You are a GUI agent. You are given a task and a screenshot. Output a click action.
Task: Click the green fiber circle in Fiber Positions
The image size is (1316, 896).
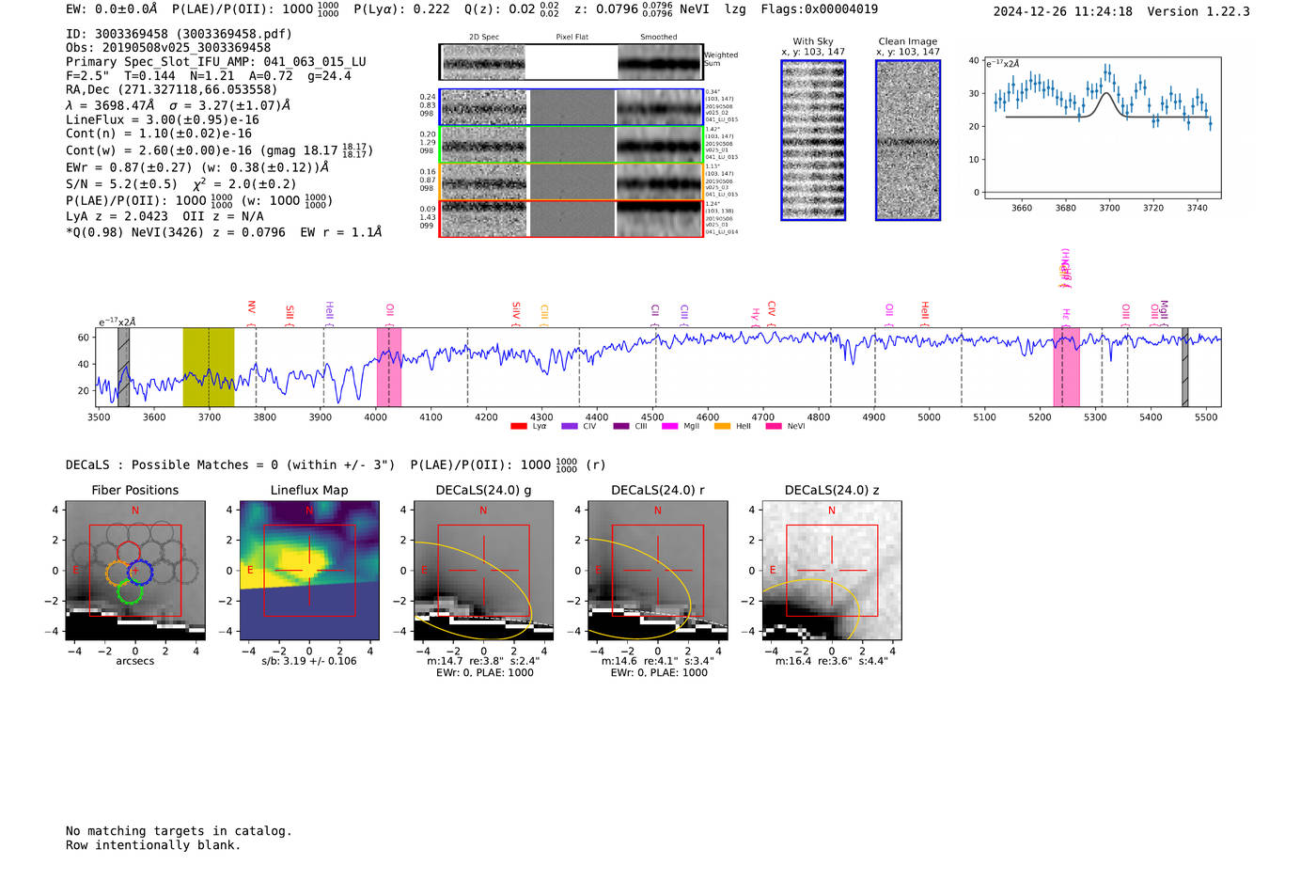point(130,591)
